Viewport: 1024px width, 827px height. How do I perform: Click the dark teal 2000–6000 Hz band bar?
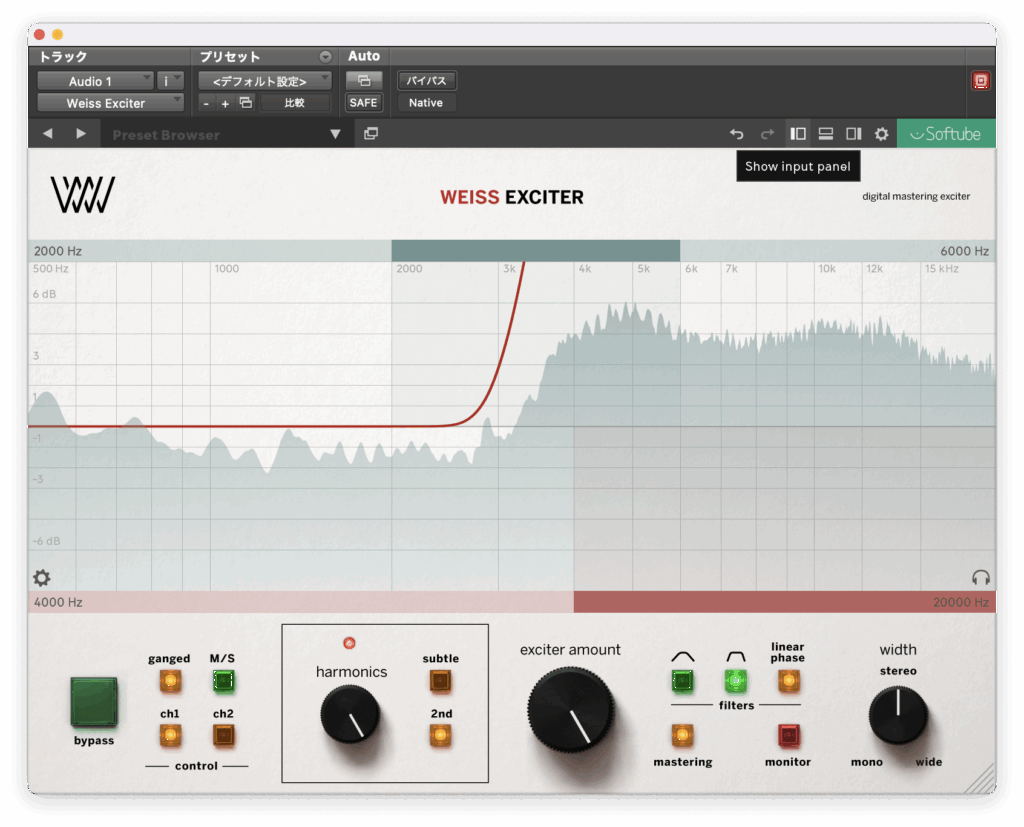[x=536, y=251]
